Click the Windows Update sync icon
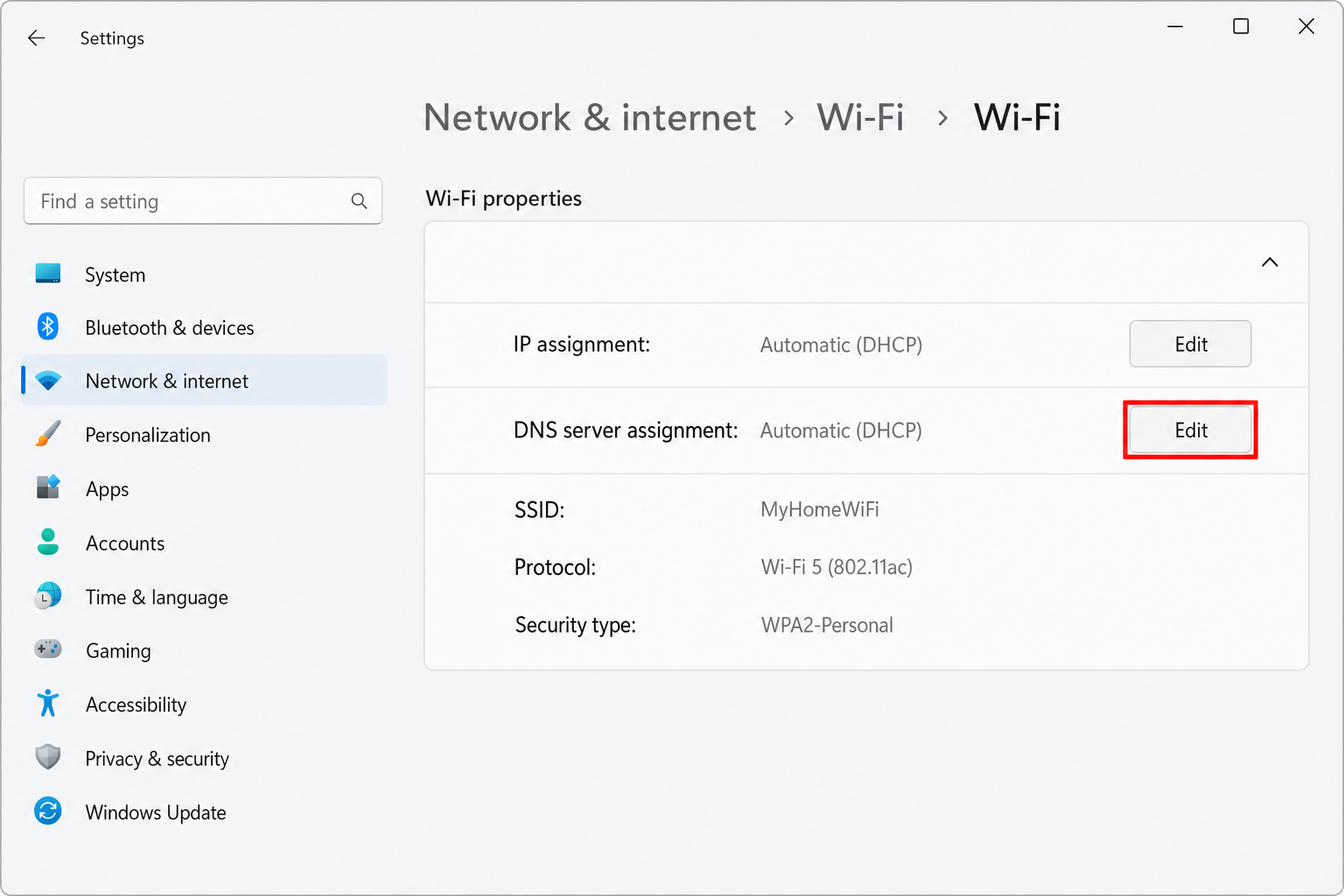 pos(48,811)
